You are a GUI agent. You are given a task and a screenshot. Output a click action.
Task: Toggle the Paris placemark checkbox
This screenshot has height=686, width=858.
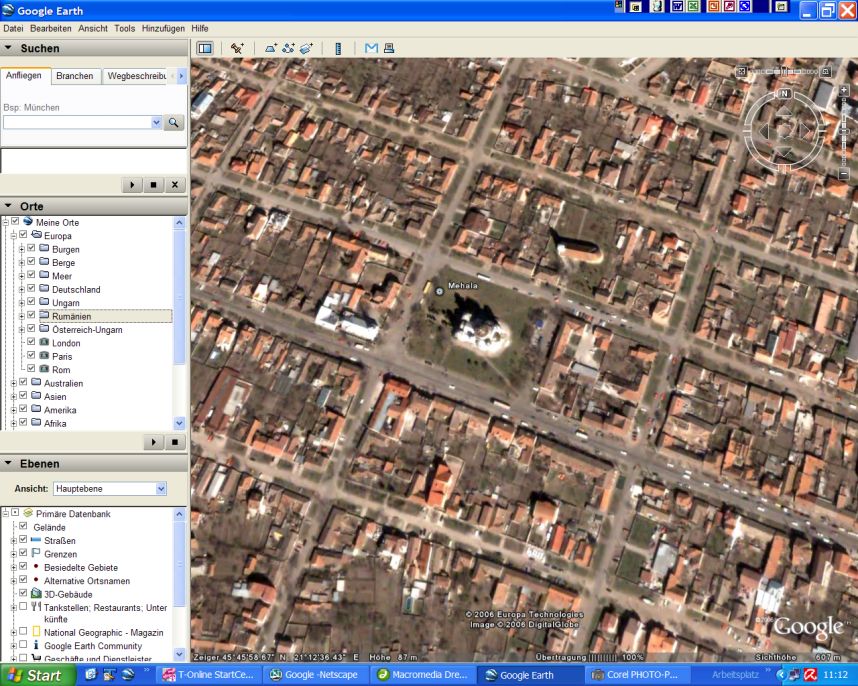[x=31, y=356]
